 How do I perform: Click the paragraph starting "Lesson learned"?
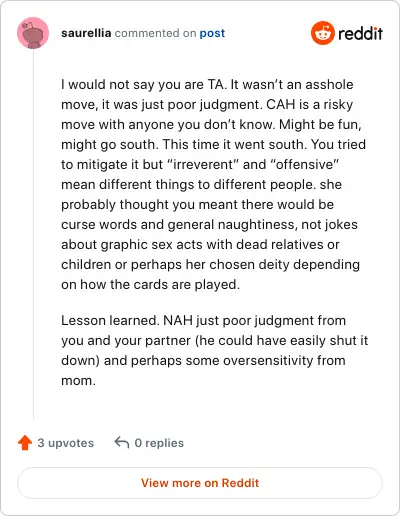coord(215,350)
